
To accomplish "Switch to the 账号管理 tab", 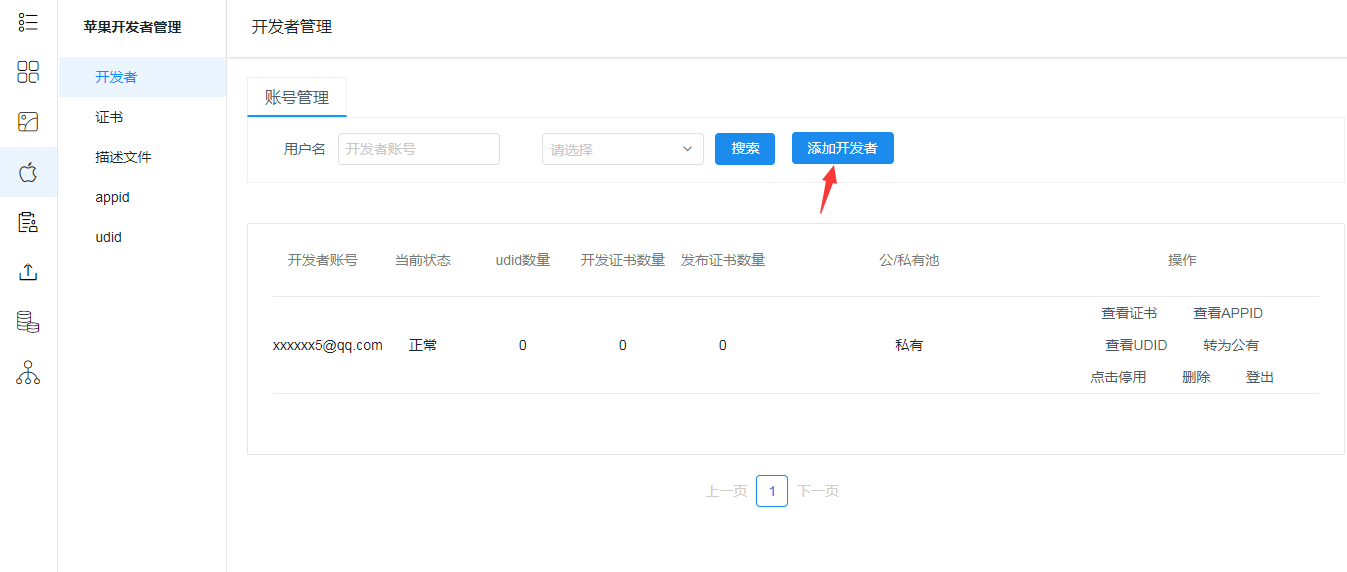I will click(297, 97).
